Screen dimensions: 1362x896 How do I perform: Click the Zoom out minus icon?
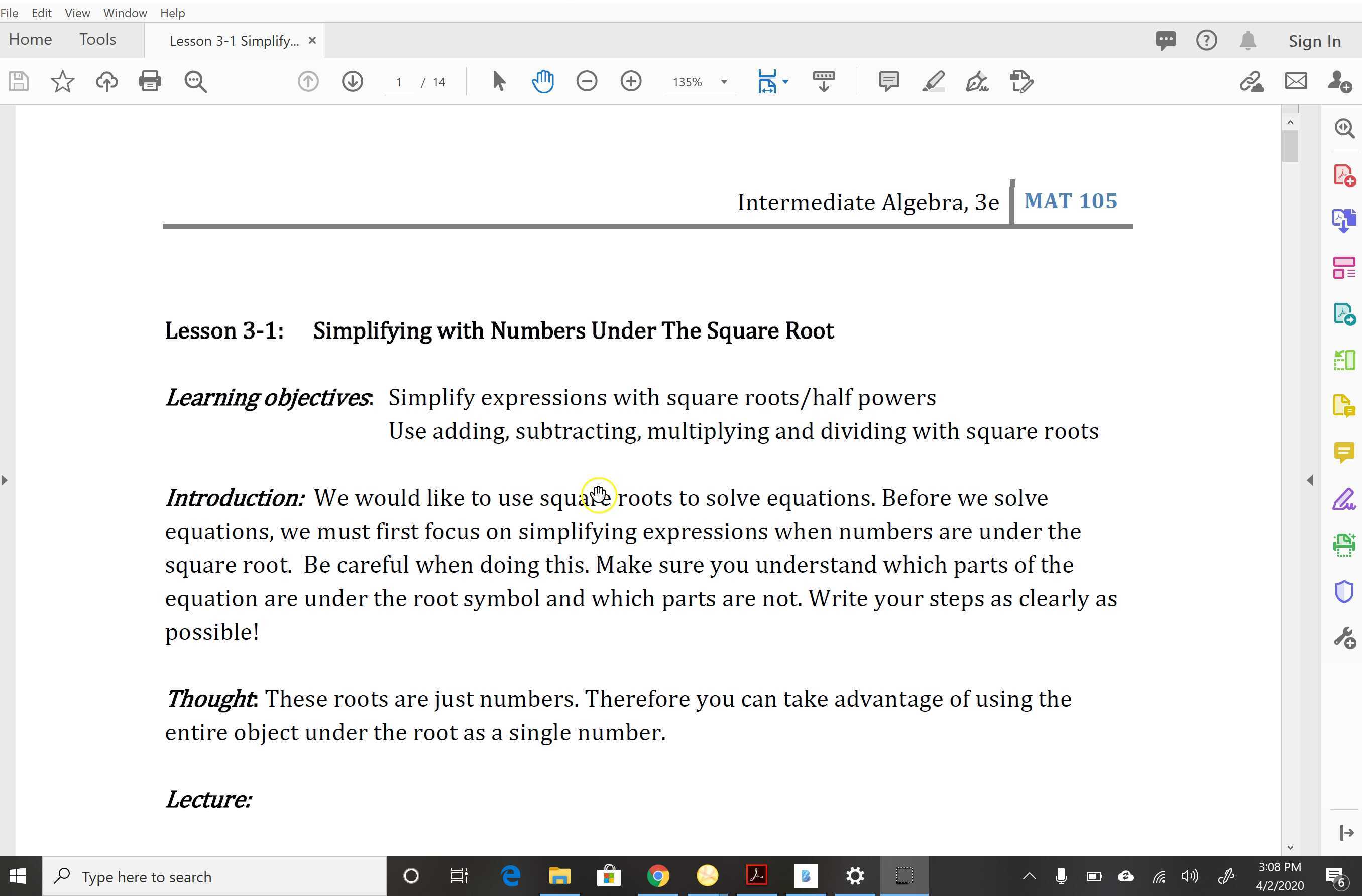coord(587,81)
